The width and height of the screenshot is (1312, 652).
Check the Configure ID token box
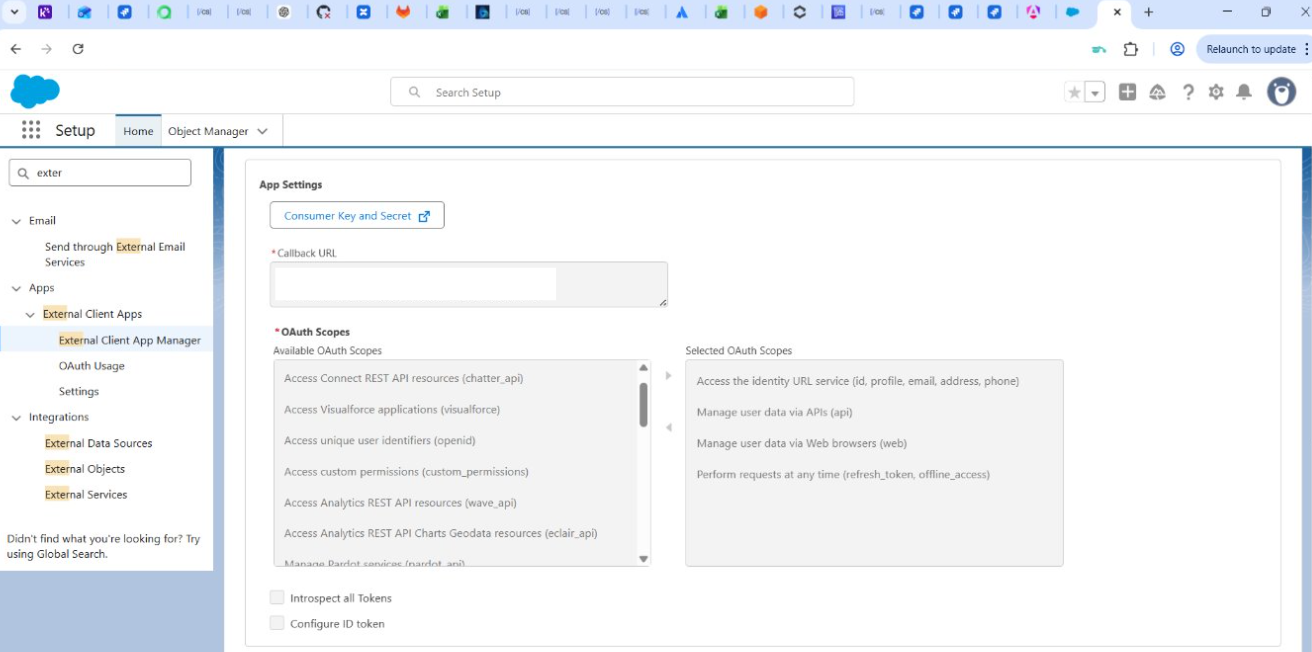pyautogui.click(x=277, y=624)
